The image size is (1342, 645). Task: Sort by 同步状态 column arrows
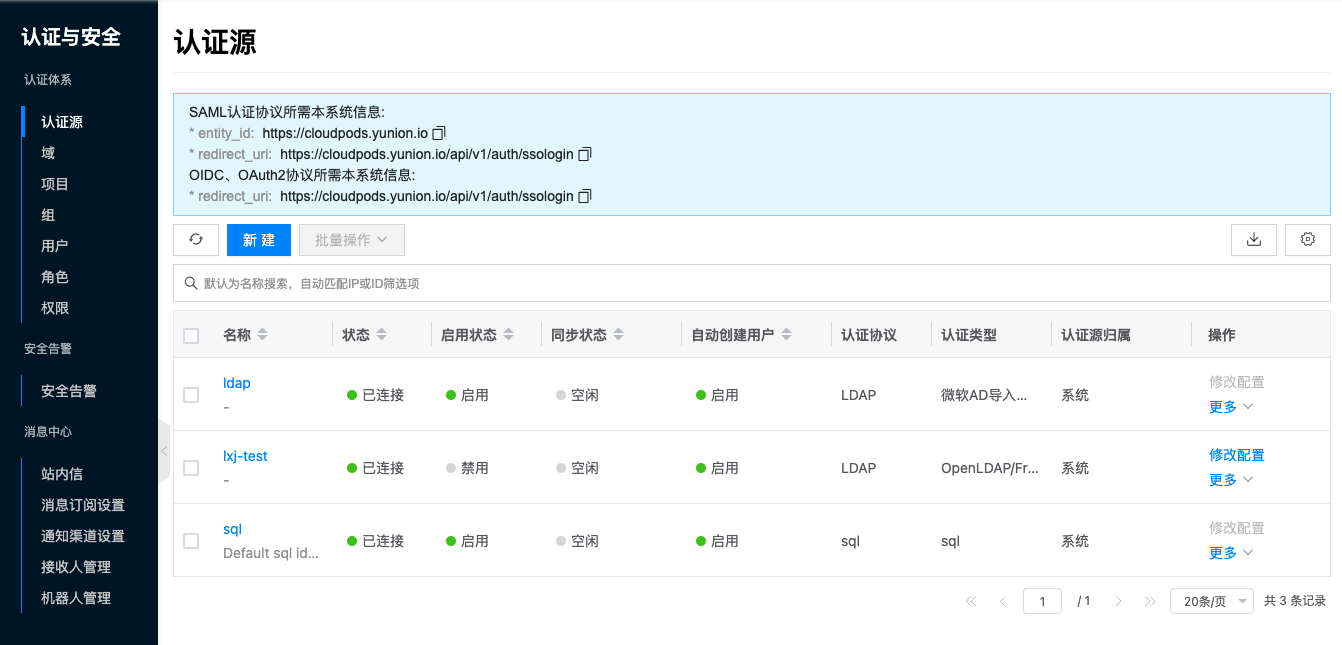point(618,335)
